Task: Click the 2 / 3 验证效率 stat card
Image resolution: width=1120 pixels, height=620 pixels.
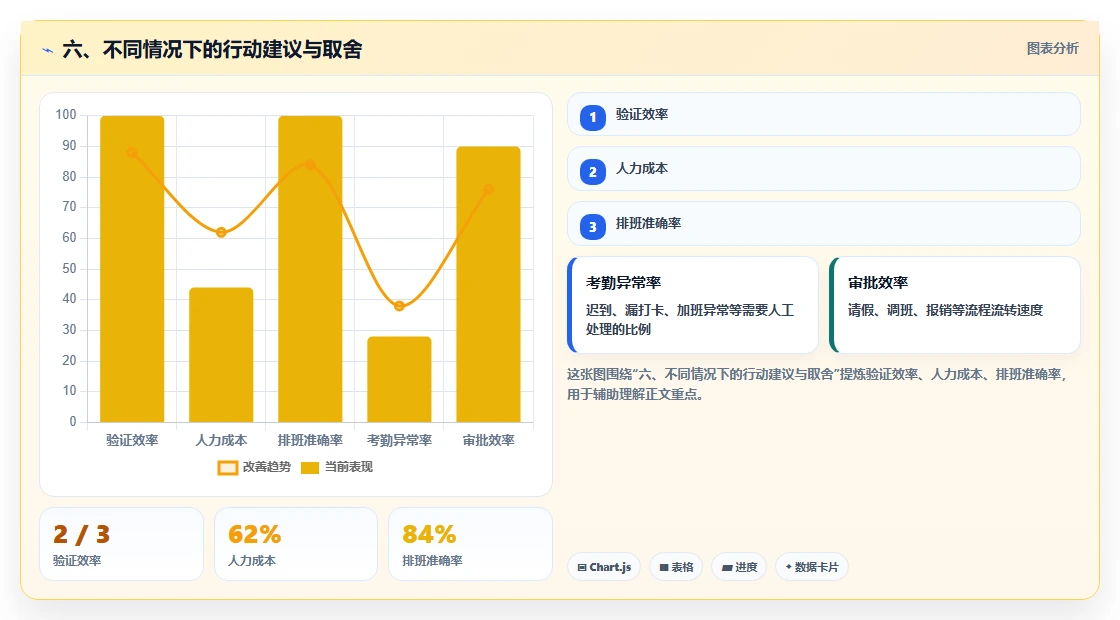Action: (121, 544)
